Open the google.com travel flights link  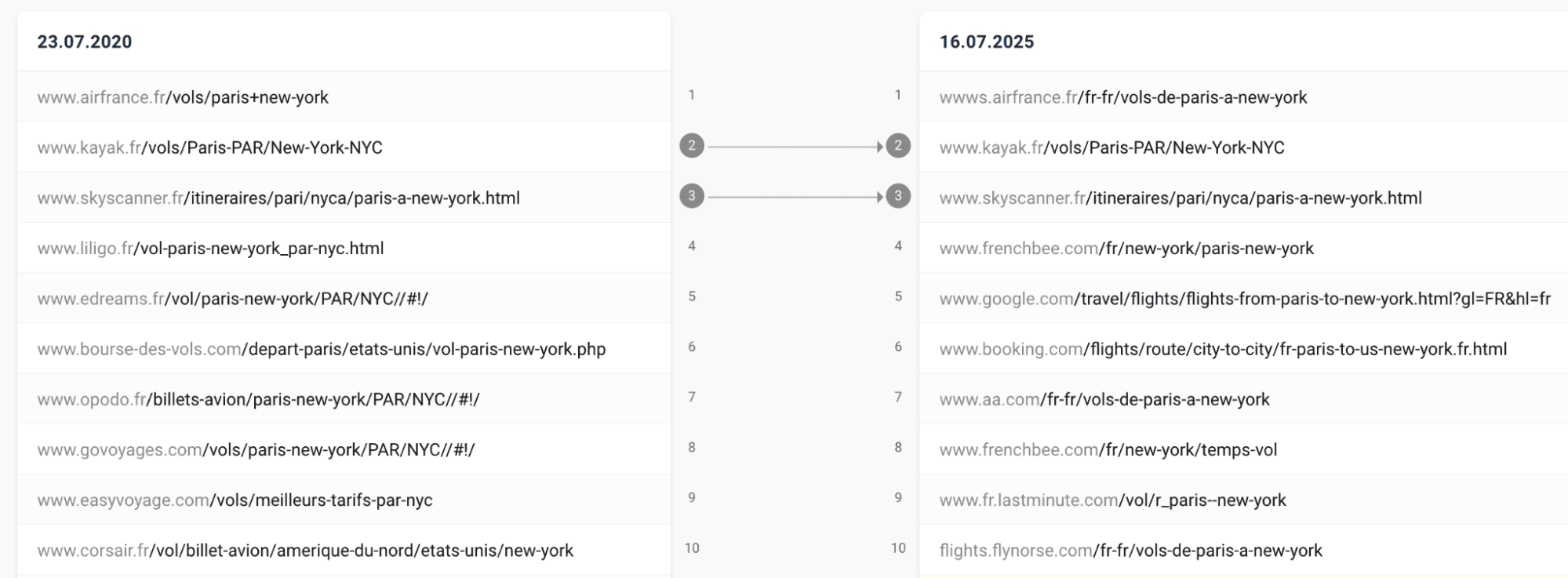tap(1245, 299)
